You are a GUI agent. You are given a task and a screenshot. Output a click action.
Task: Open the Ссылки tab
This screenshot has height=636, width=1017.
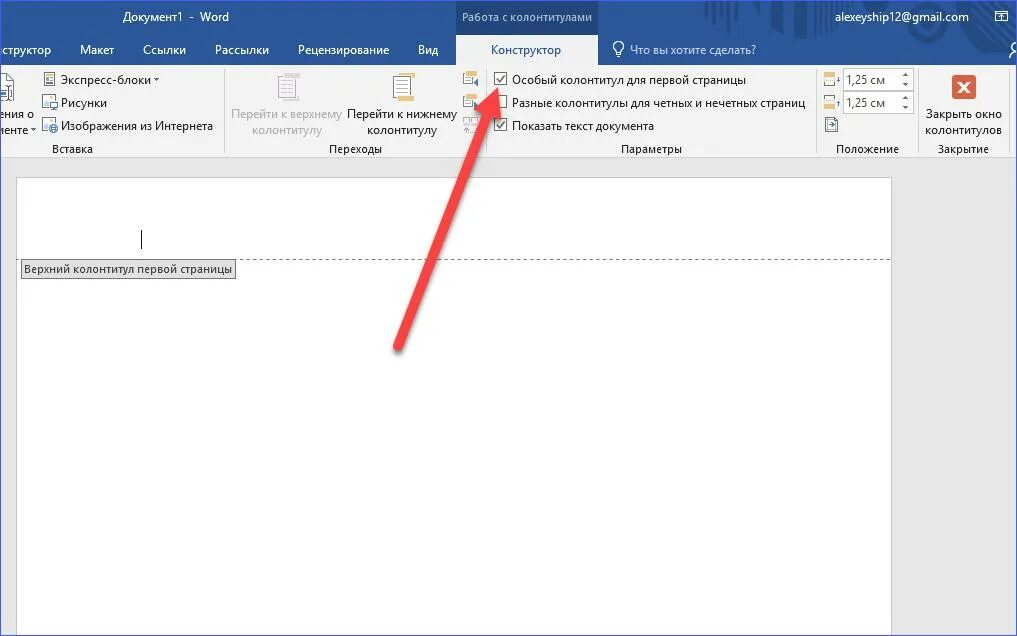coord(164,50)
